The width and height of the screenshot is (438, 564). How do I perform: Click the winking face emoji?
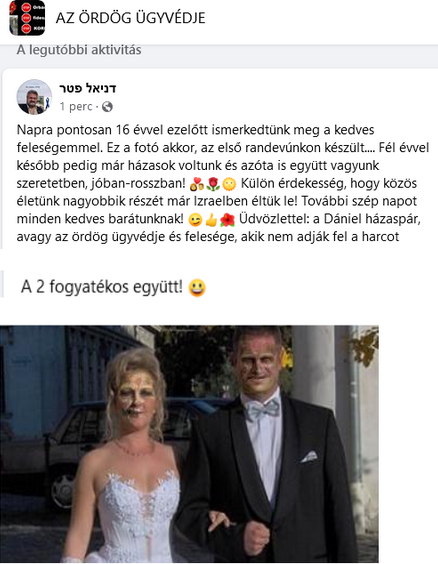point(195,219)
